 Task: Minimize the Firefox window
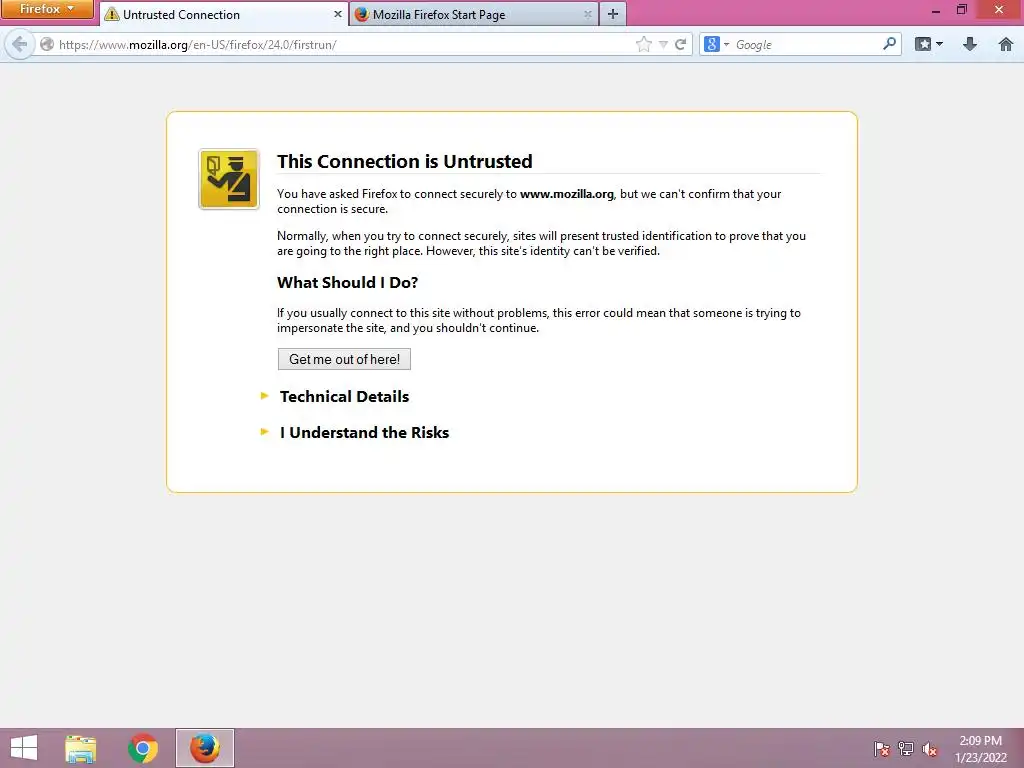(x=936, y=10)
